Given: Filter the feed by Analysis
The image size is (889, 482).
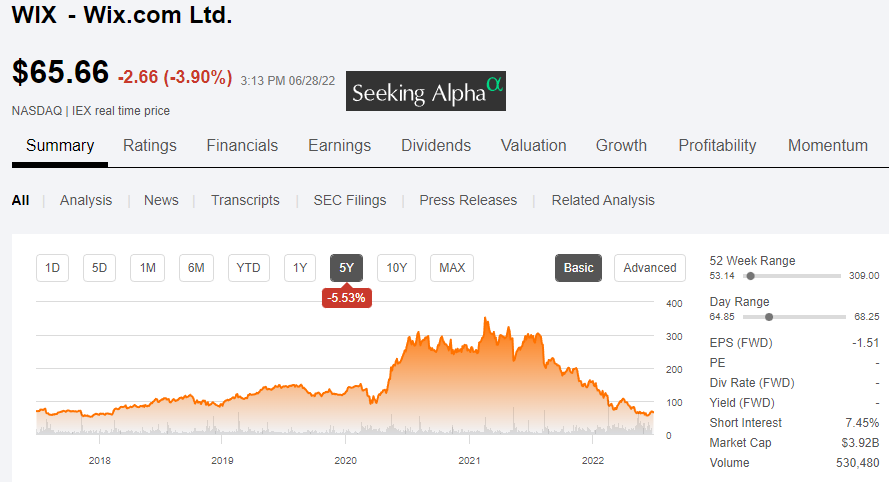Looking at the screenshot, I should [86, 200].
